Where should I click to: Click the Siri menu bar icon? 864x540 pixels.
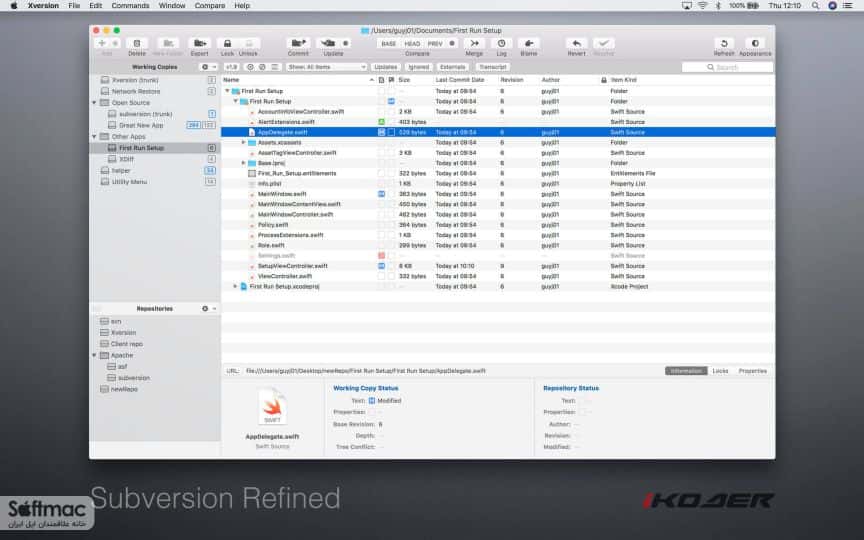tap(832, 6)
